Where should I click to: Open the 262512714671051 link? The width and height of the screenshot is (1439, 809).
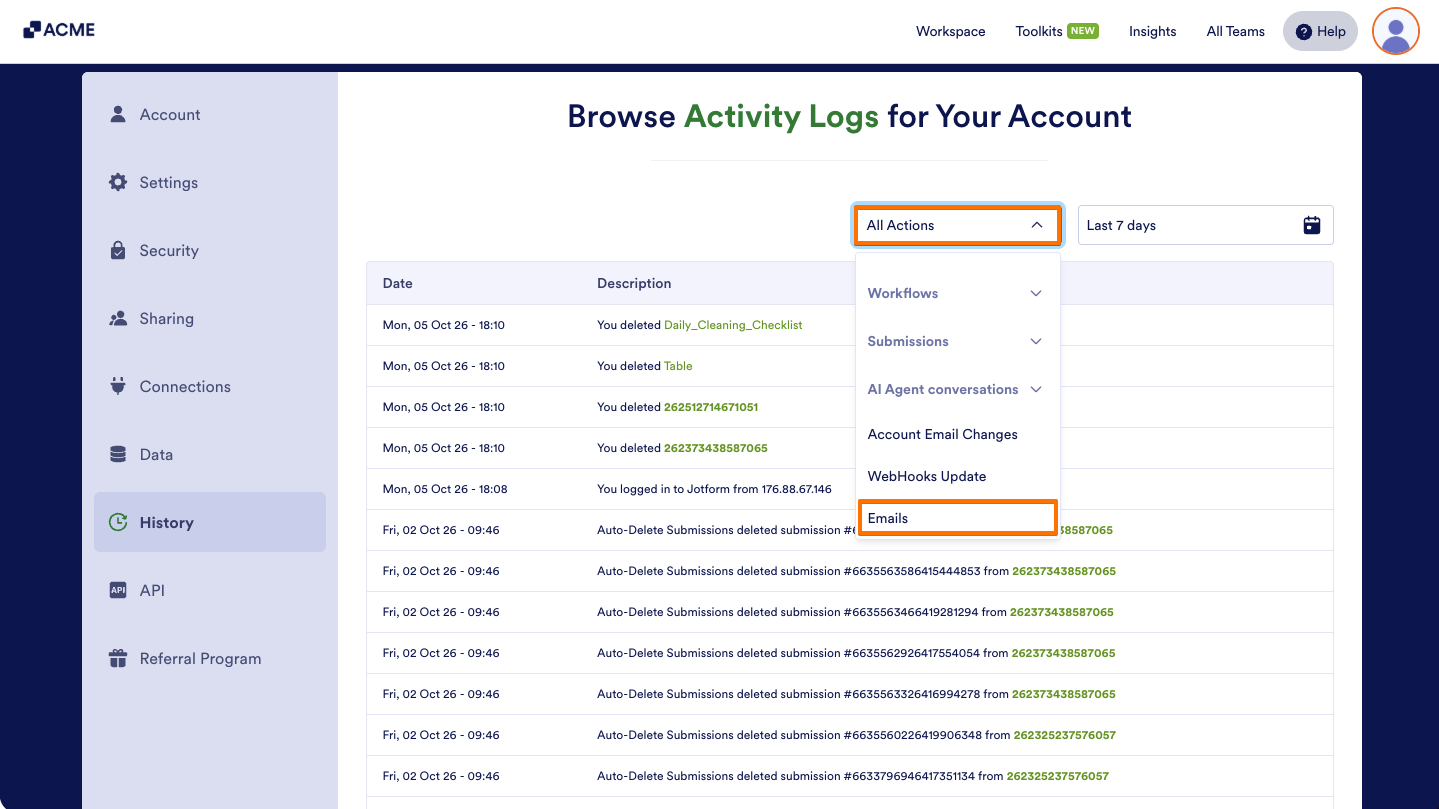pos(711,407)
